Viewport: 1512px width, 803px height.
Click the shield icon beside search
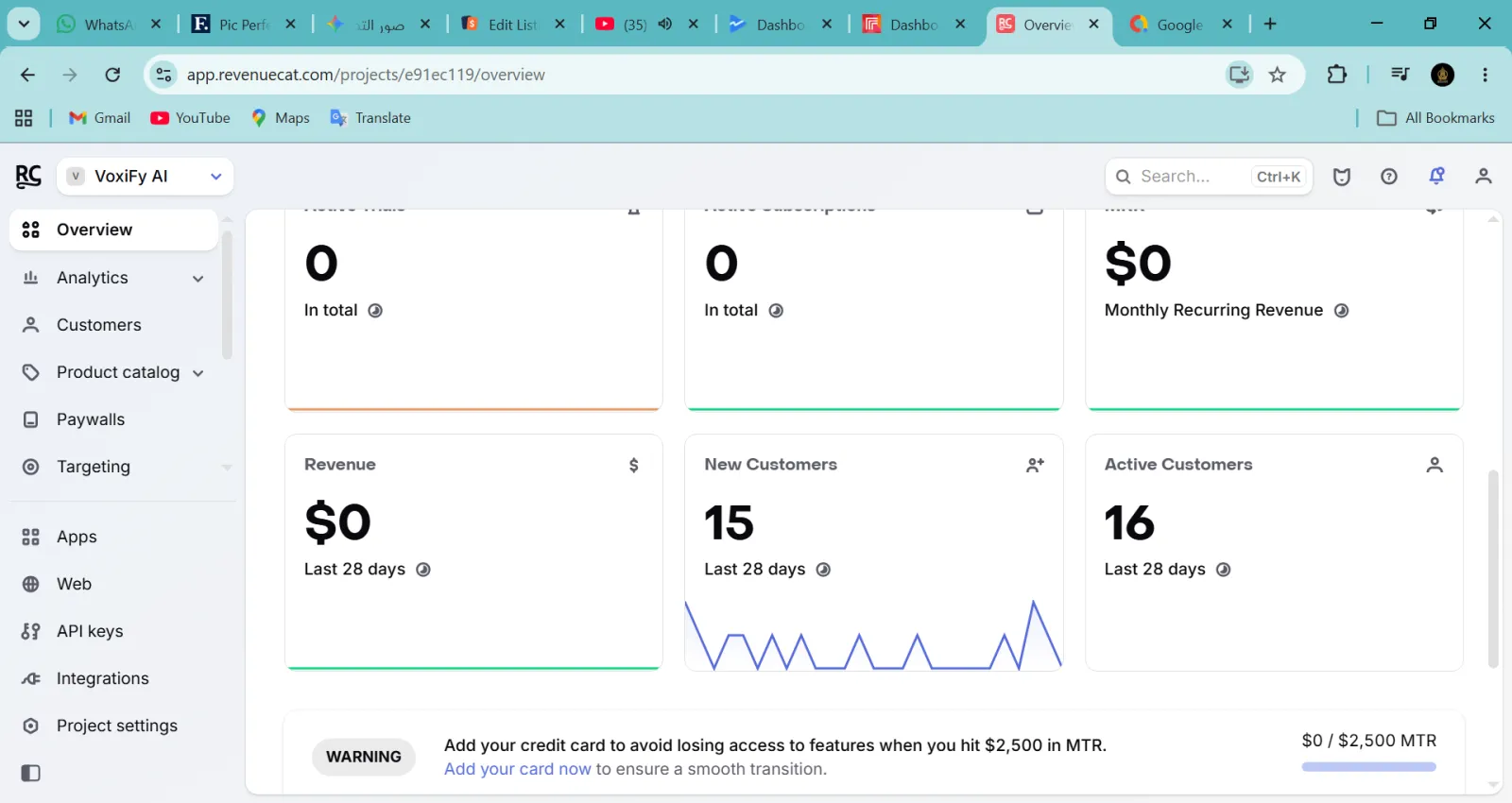[1342, 177]
